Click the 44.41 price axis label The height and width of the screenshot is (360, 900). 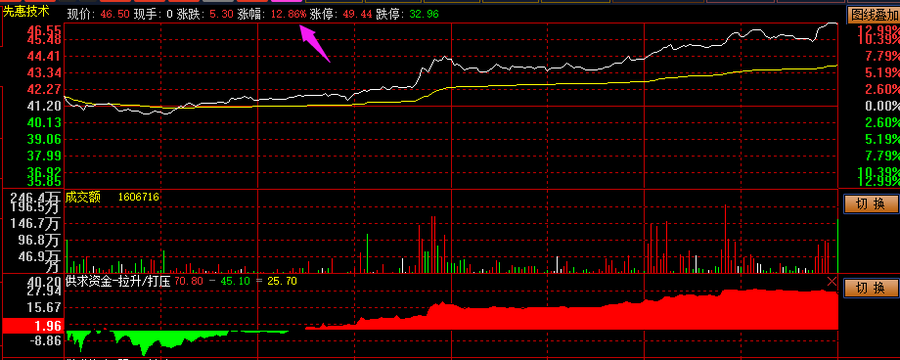45,56
